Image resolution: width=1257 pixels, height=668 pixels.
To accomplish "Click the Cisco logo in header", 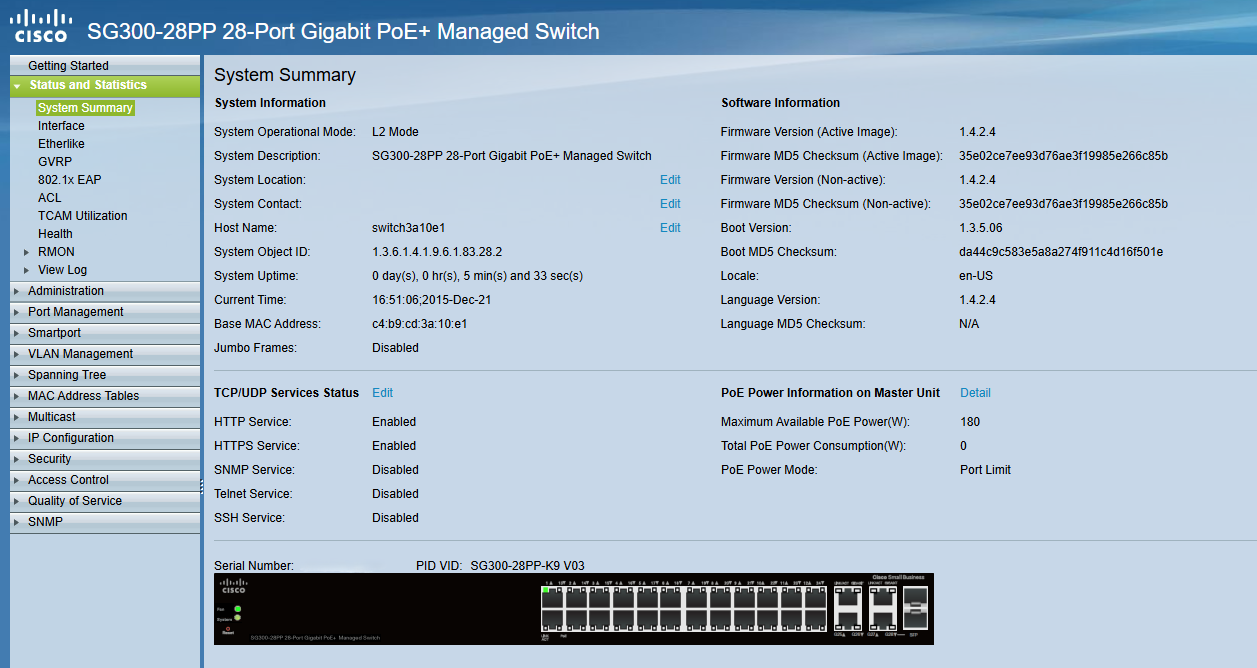I will [x=41, y=26].
